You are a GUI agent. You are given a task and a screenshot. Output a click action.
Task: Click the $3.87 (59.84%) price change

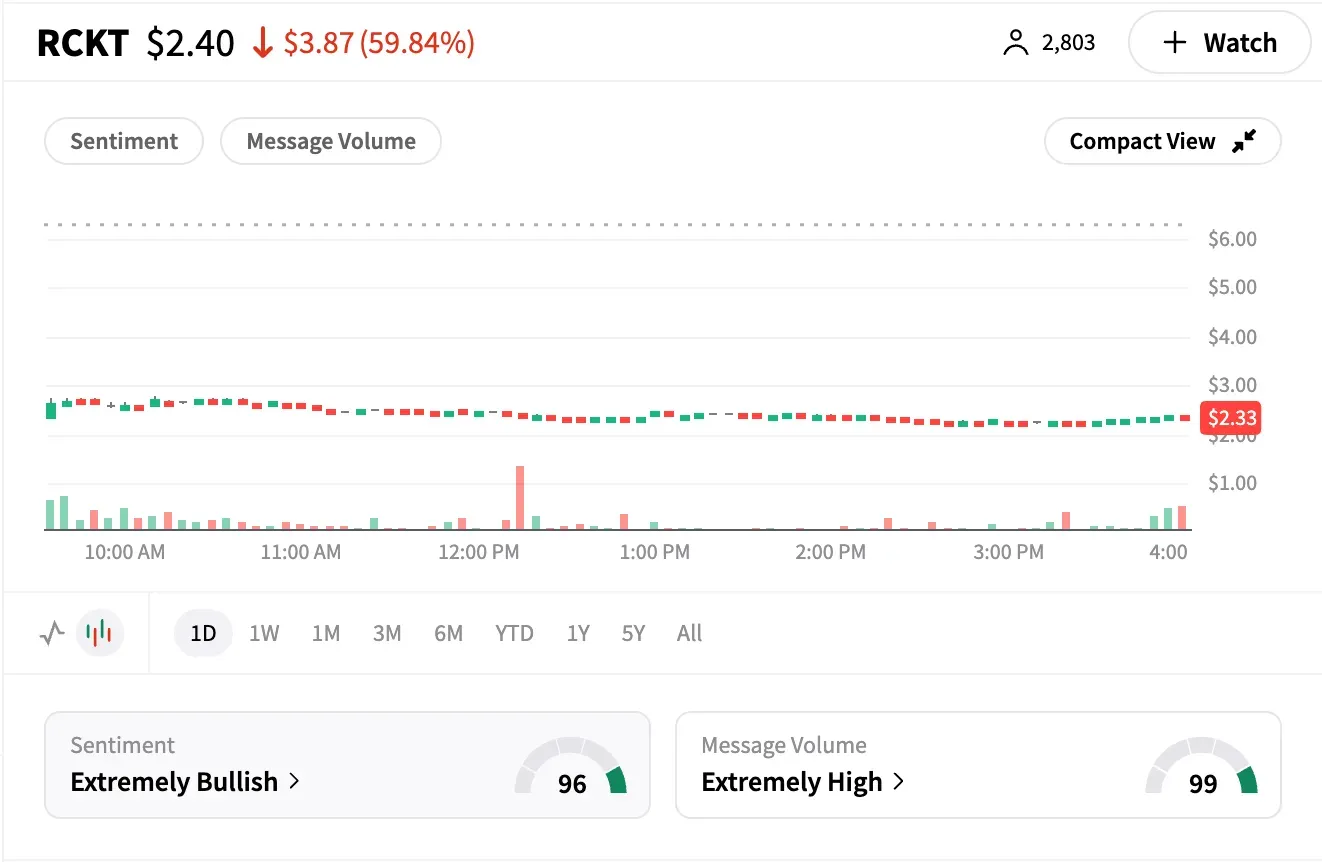coord(379,43)
